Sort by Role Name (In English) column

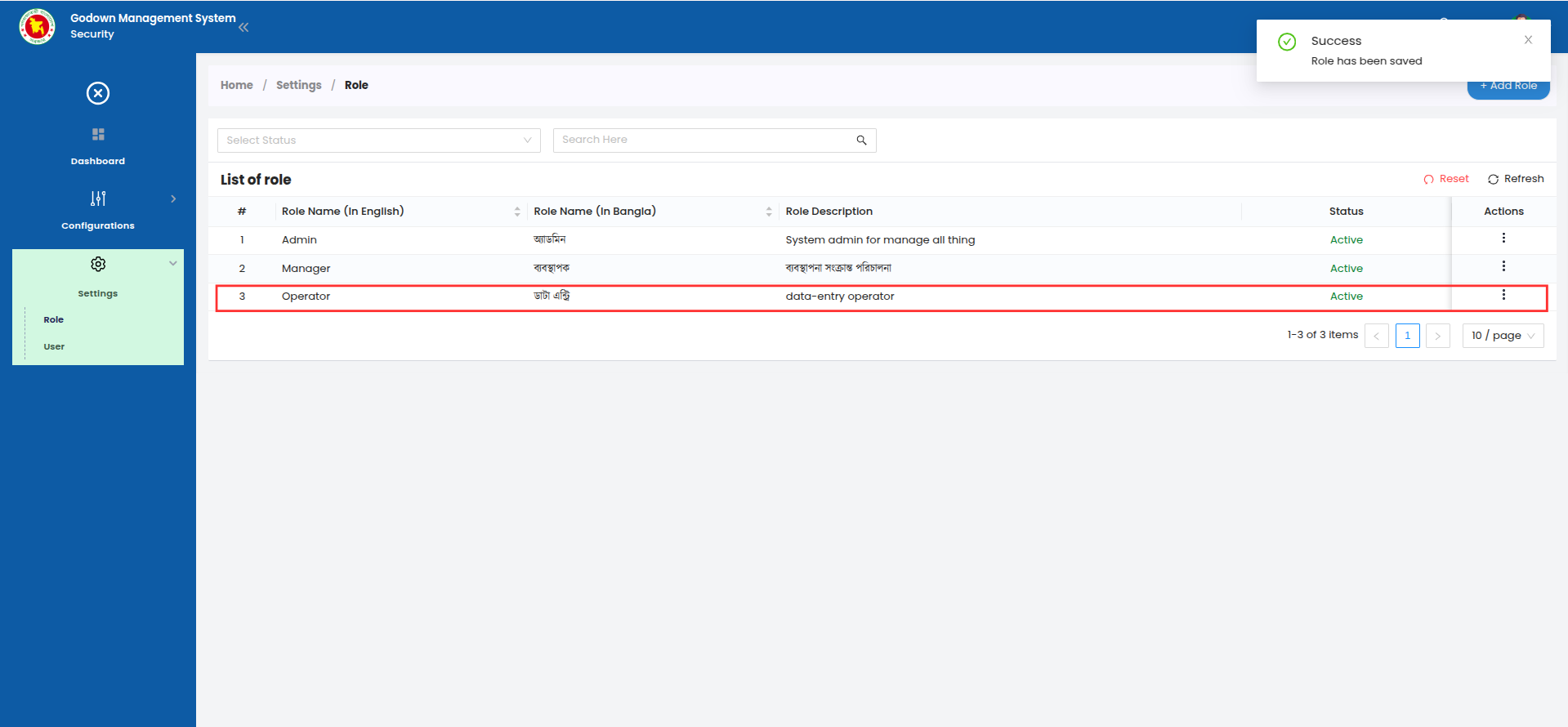point(517,212)
